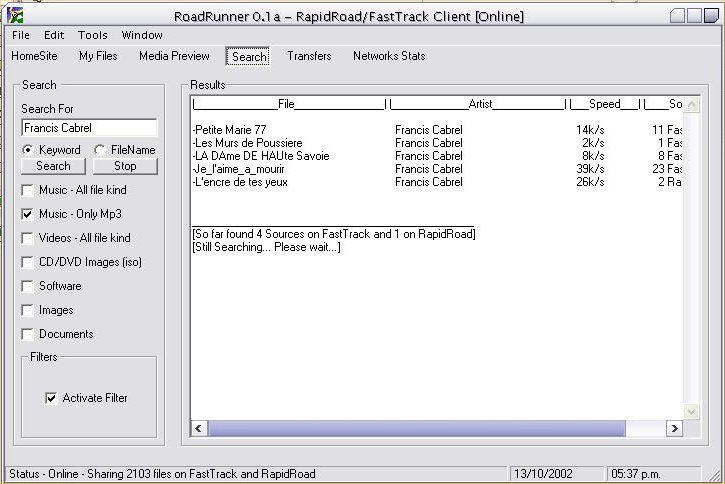725x484 pixels.
Task: Click the horizontal scrollbar left arrow
Action: [x=199, y=428]
